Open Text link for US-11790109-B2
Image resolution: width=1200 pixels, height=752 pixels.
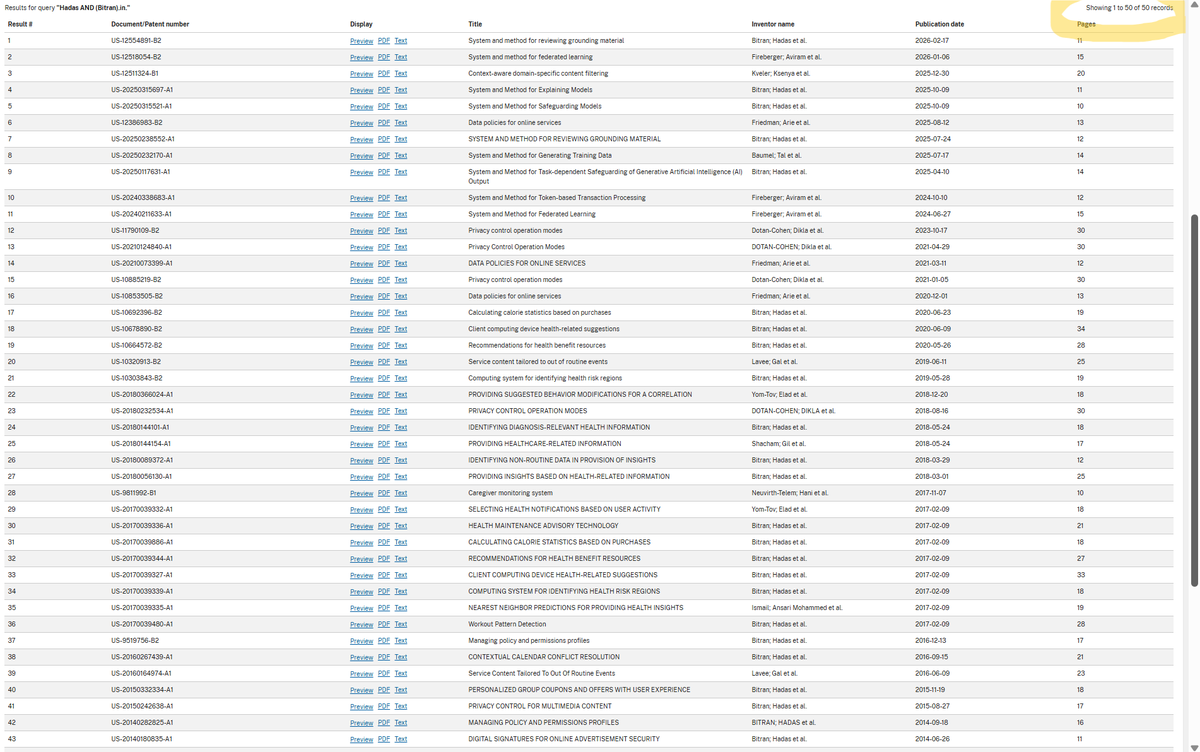point(401,231)
